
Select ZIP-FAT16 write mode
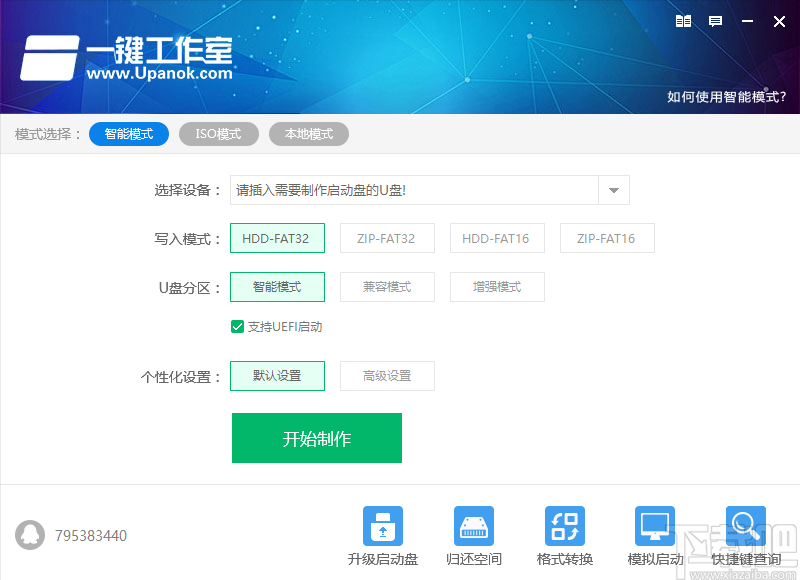(607, 238)
